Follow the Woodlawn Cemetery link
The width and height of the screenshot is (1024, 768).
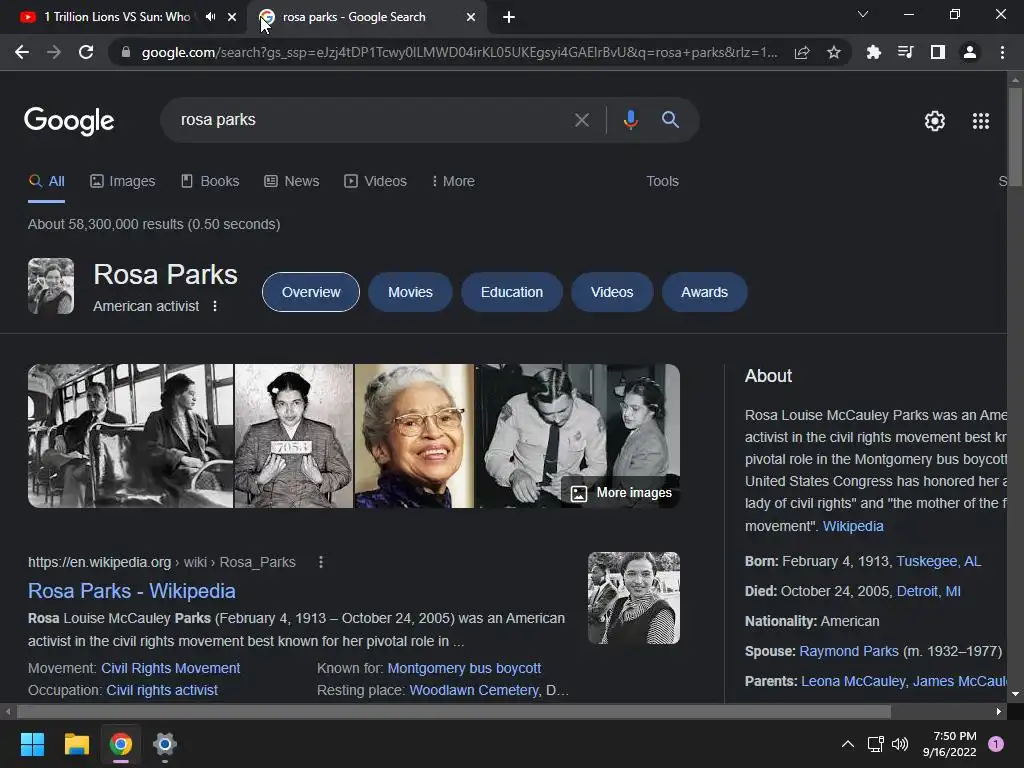(474, 690)
